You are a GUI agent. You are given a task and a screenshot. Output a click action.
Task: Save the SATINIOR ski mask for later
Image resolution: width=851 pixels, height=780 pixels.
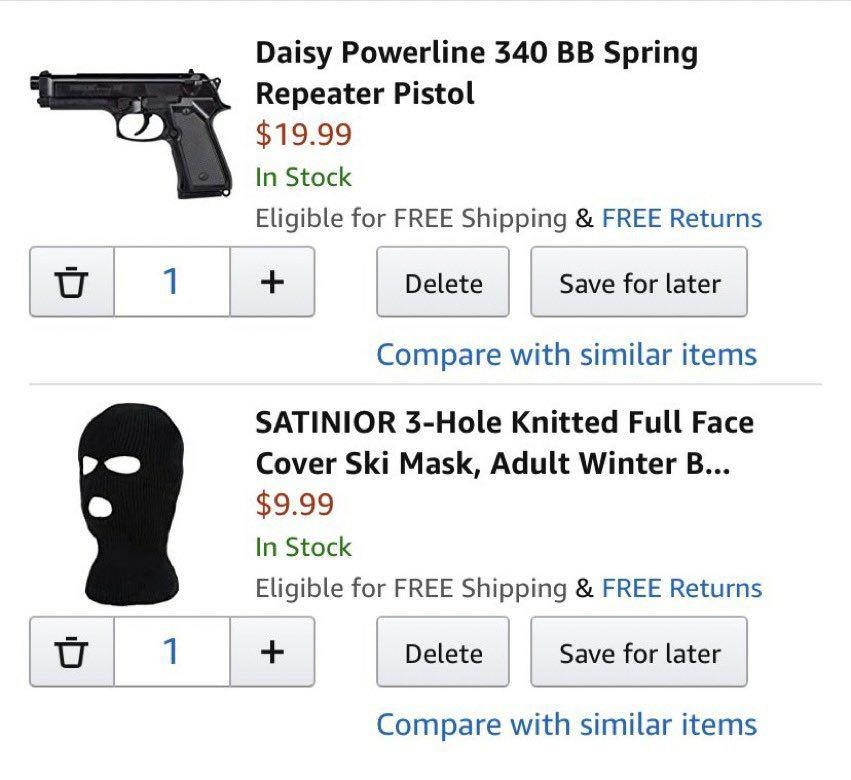click(x=639, y=653)
